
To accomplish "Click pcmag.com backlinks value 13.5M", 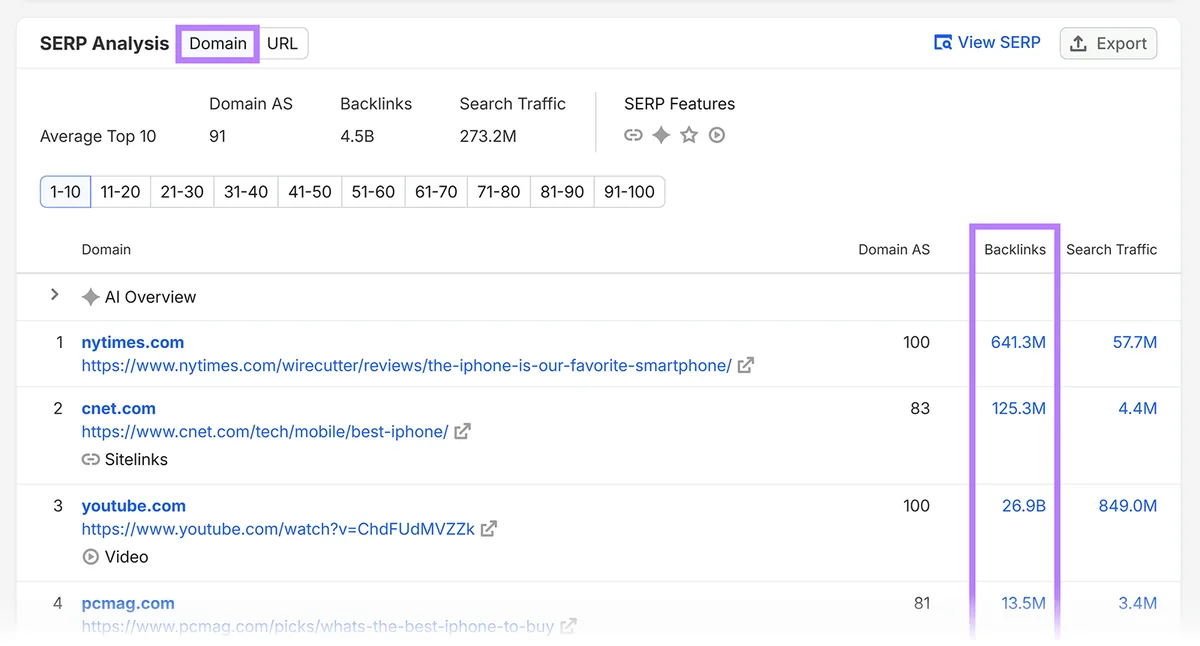I will 1023,603.
